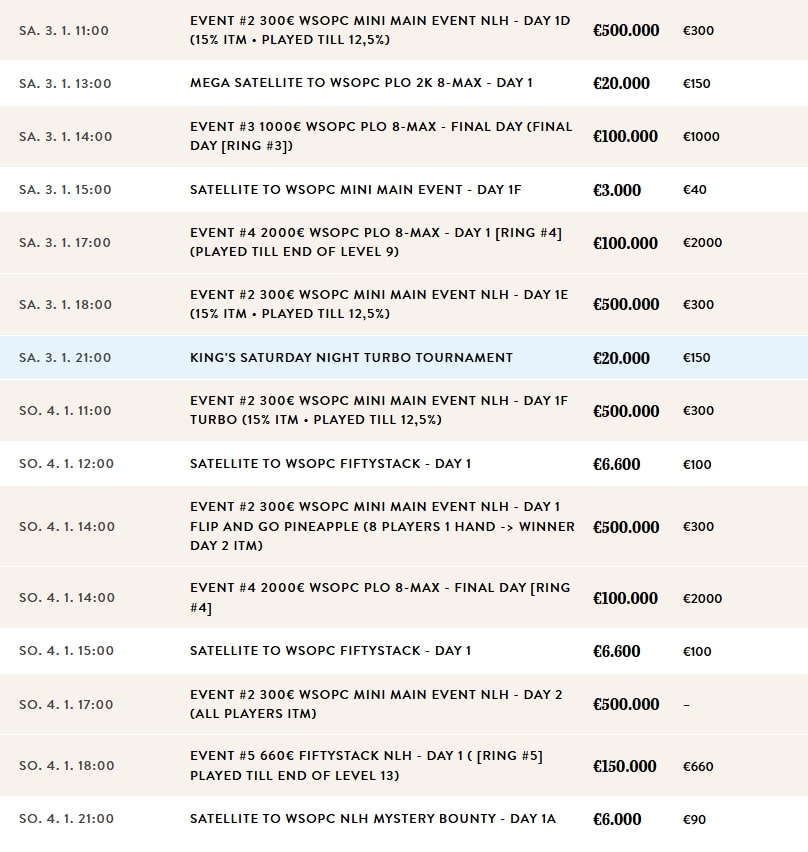This screenshot has width=808, height=852.
Task: Open Mini Main Event Day 2 row
Action: click(x=376, y=704)
